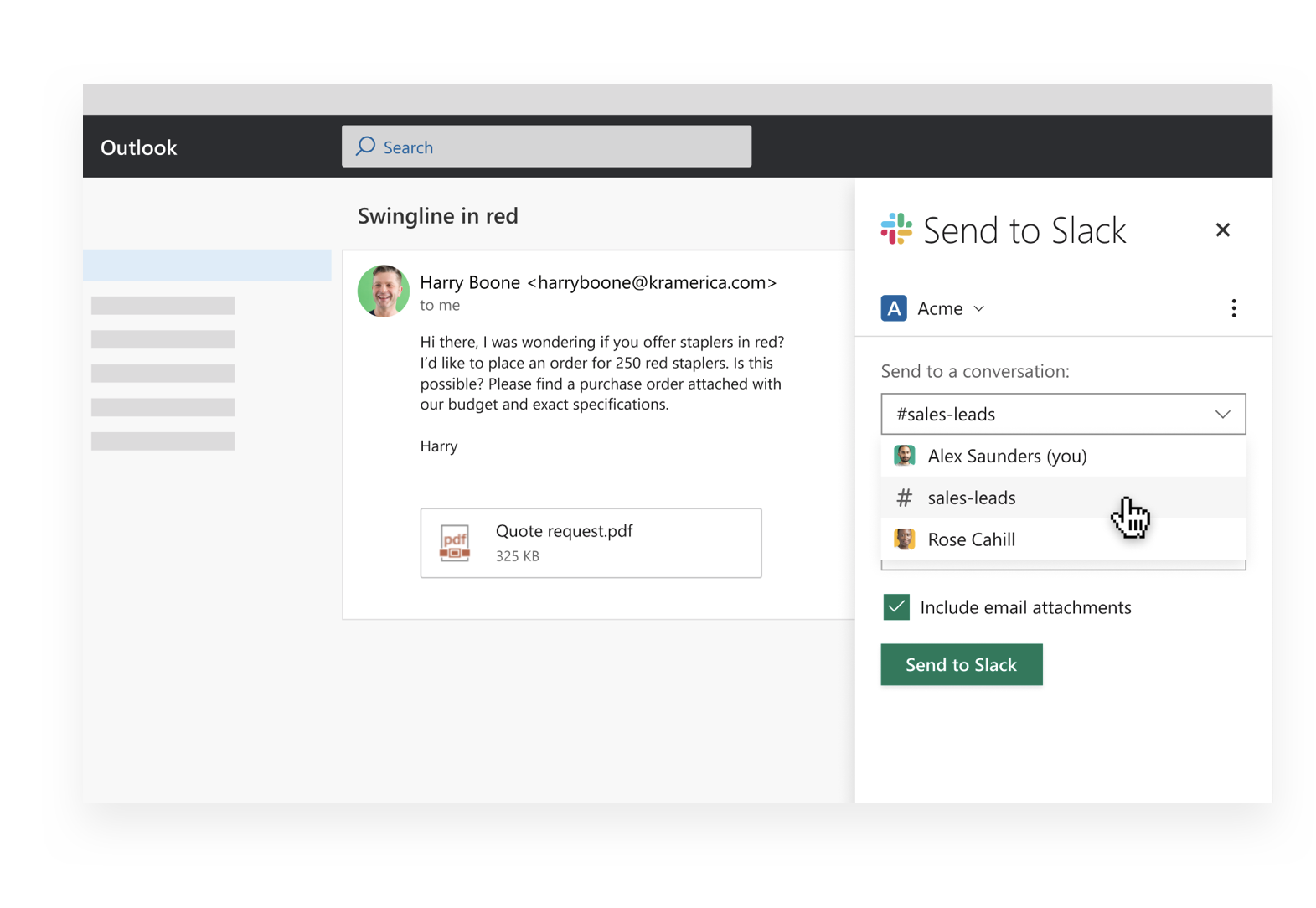Click the Include email attachments label

point(1025,607)
